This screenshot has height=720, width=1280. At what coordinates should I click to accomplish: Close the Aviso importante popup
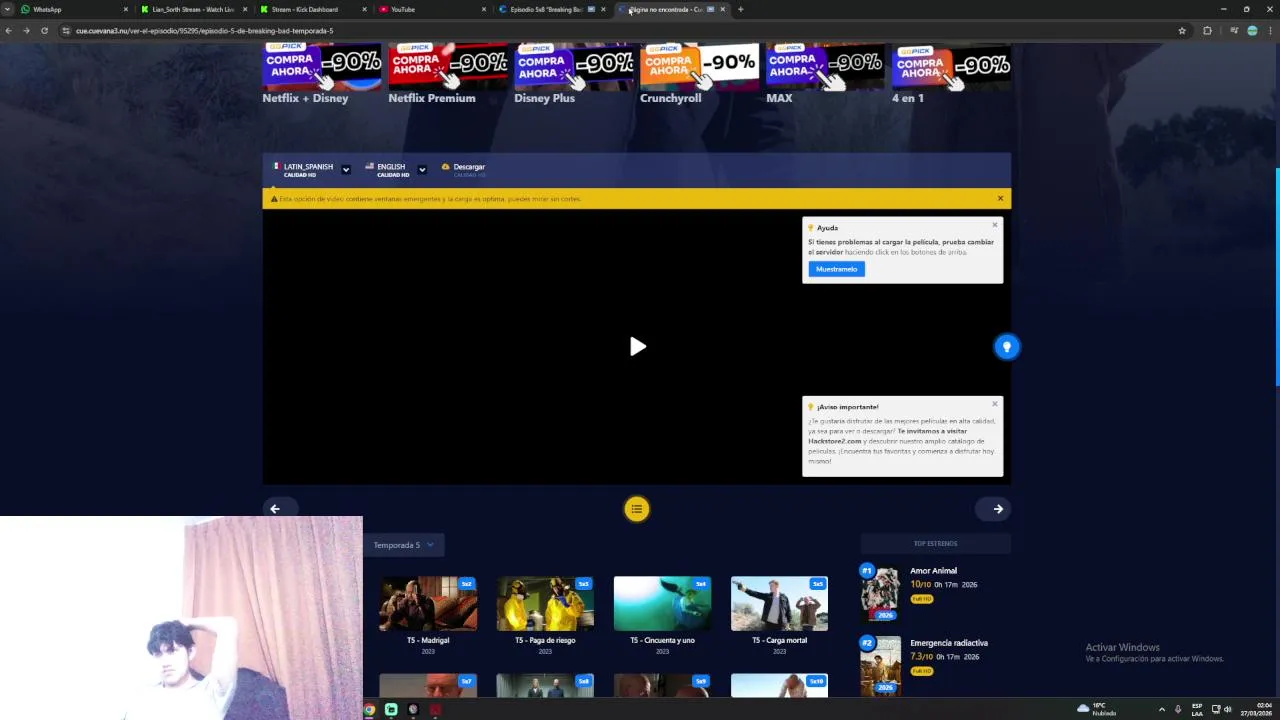point(995,404)
